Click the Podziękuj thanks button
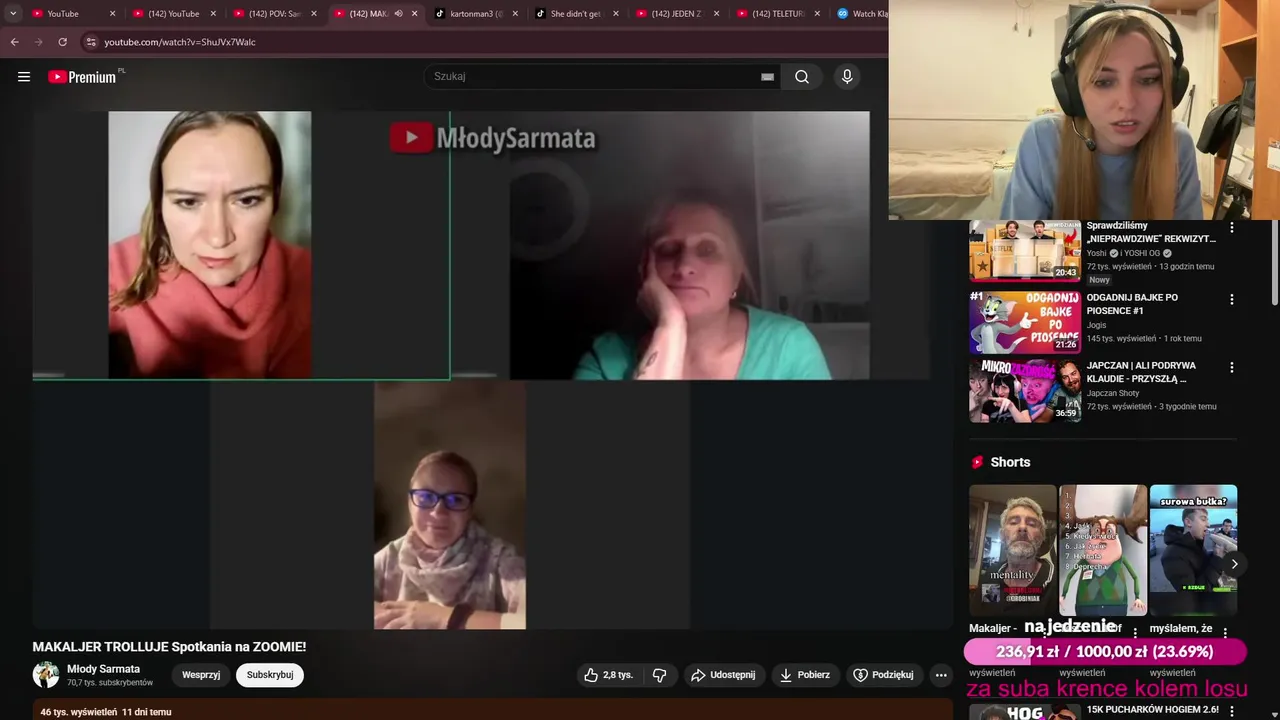The height and width of the screenshot is (720, 1280). pyautogui.click(x=883, y=675)
